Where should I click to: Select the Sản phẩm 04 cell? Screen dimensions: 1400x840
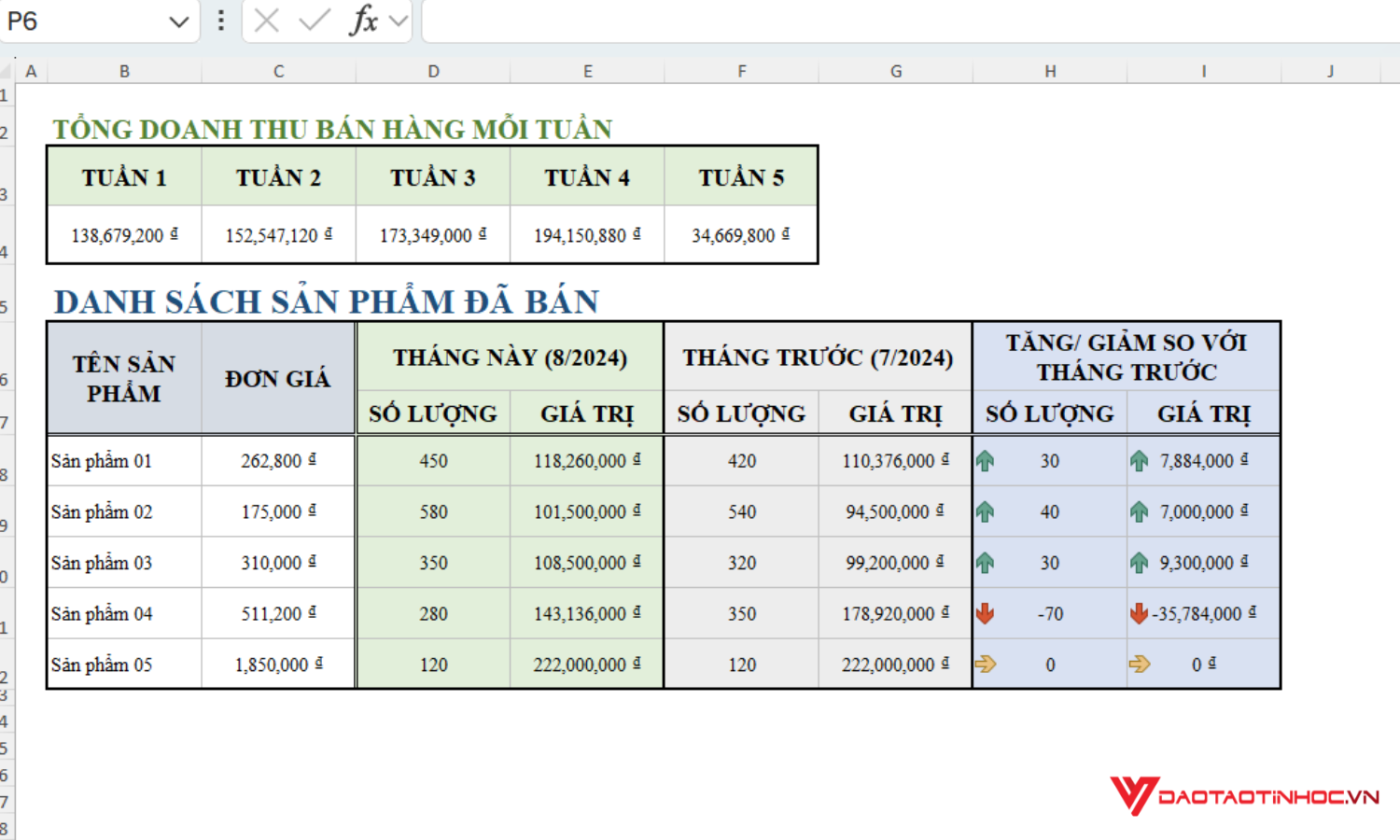tap(124, 614)
